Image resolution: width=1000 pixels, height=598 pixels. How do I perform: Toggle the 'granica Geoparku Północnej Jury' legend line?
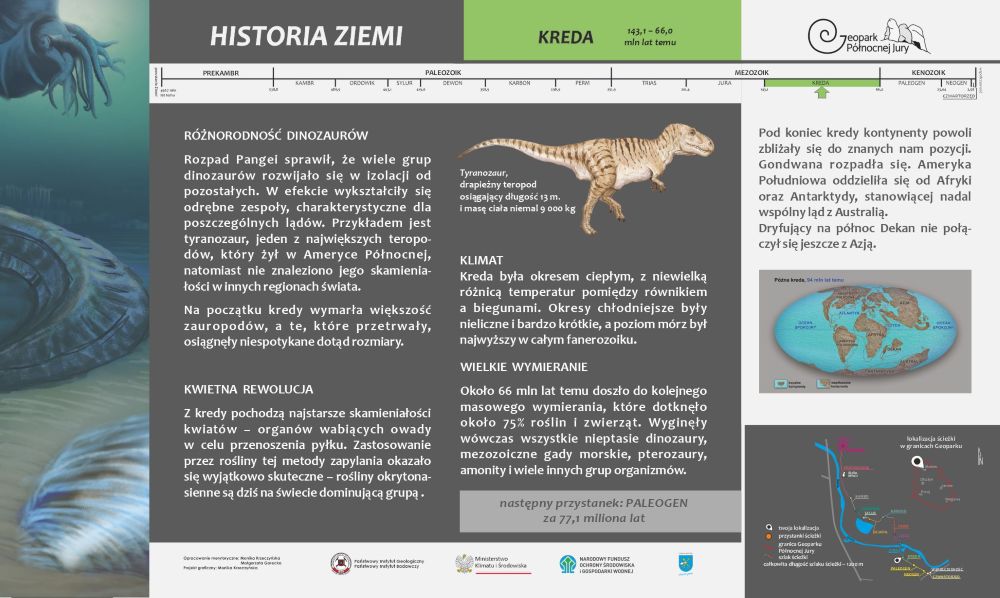pos(768,545)
